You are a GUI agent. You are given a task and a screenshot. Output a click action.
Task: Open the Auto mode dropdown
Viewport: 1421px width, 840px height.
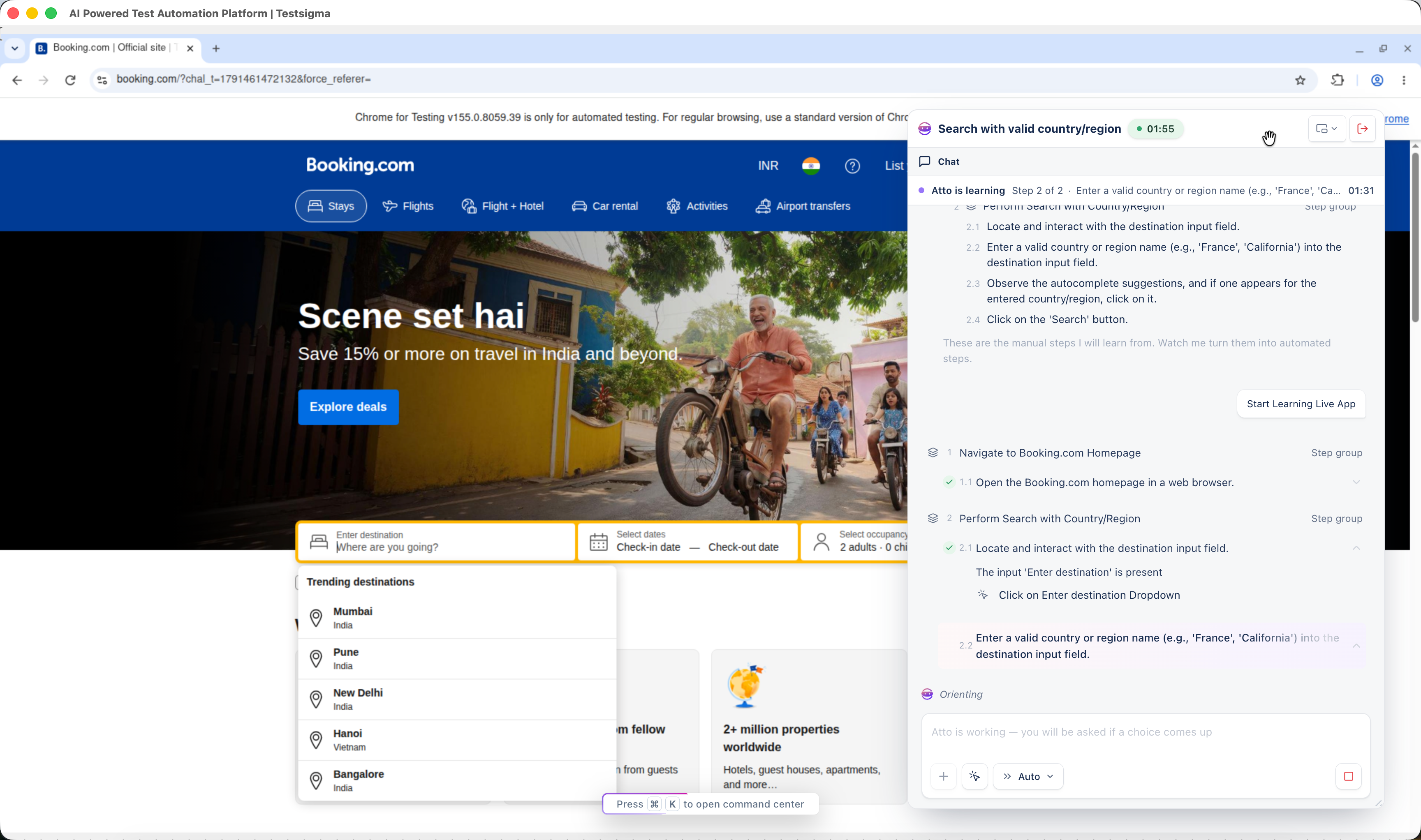point(1028,777)
